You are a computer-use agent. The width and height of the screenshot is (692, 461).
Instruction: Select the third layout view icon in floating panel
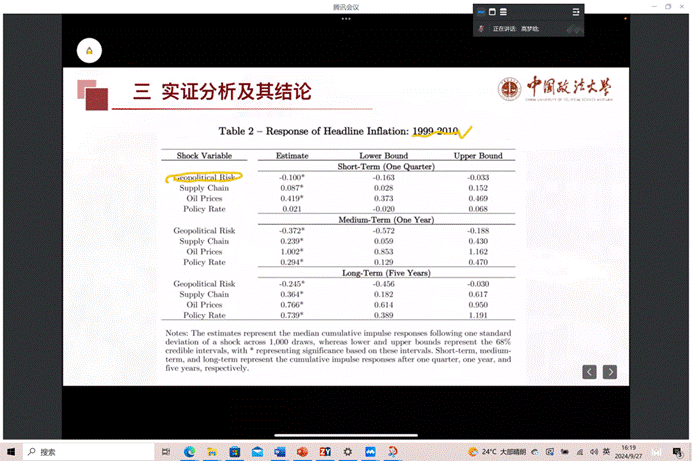pos(503,11)
